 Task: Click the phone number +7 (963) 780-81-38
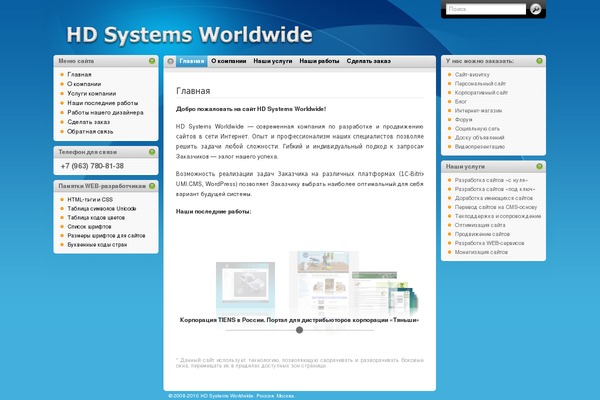92,166
